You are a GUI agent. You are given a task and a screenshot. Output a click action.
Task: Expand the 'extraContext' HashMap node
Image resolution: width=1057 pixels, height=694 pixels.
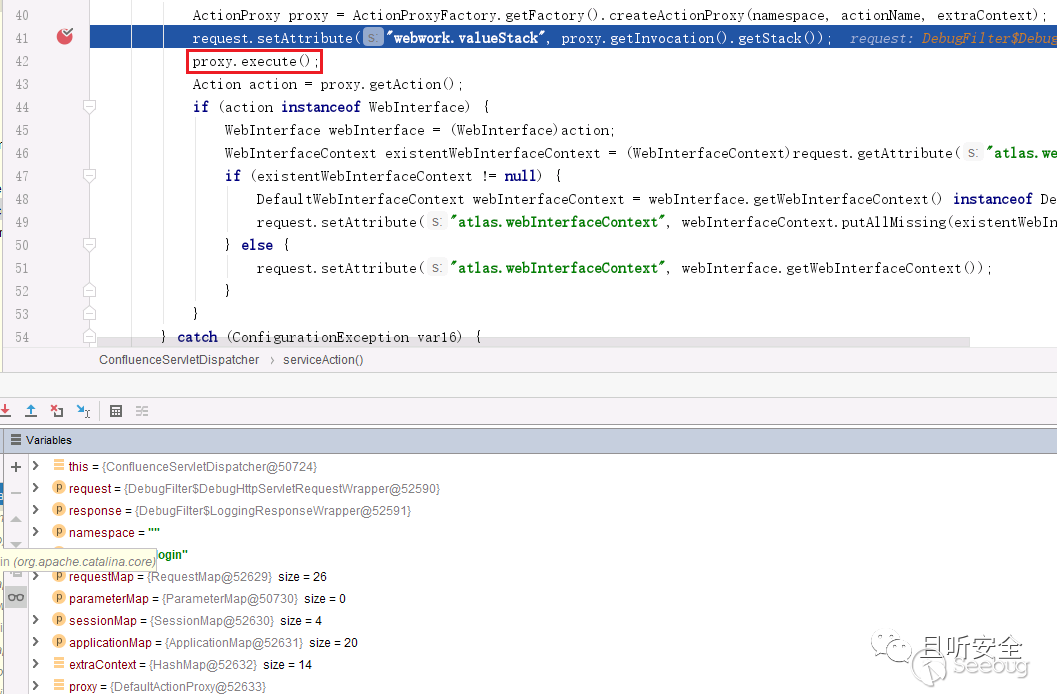[x=36, y=664]
